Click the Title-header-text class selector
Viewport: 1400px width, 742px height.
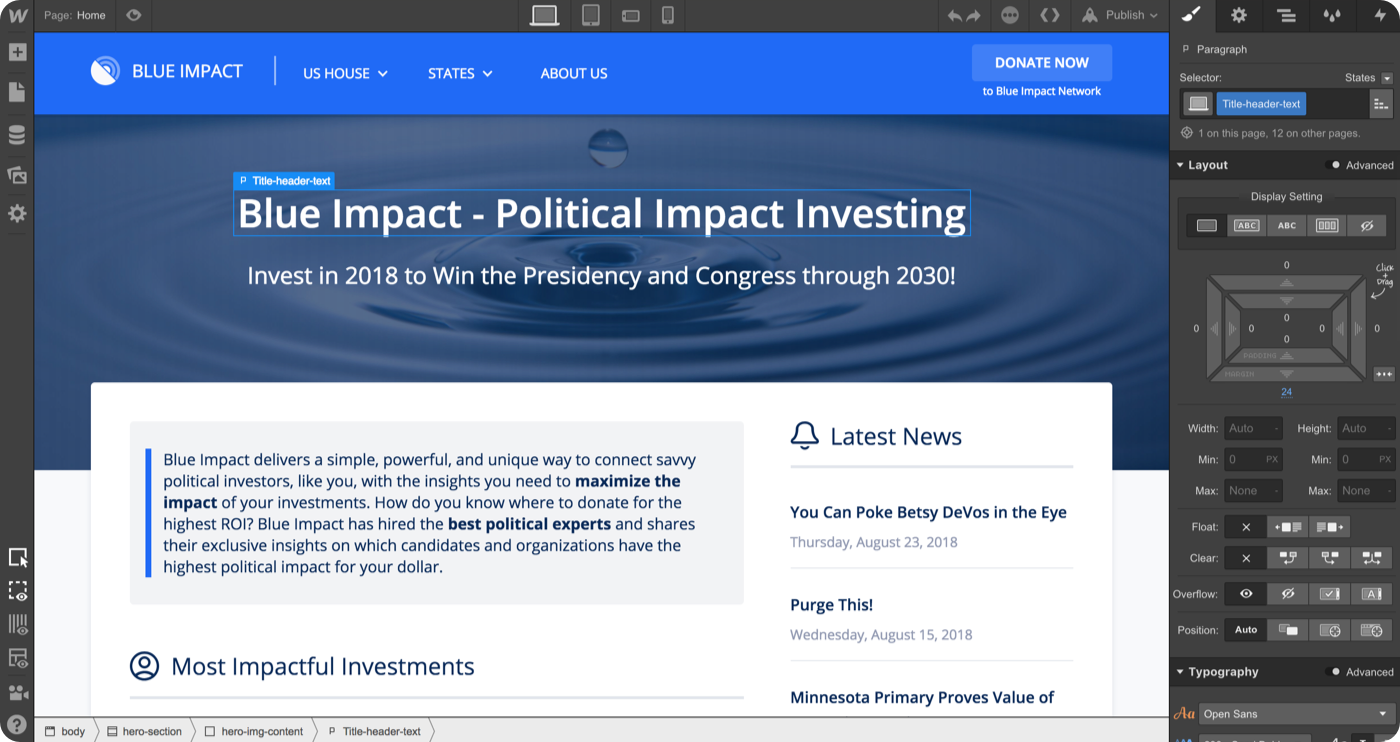click(x=1261, y=104)
